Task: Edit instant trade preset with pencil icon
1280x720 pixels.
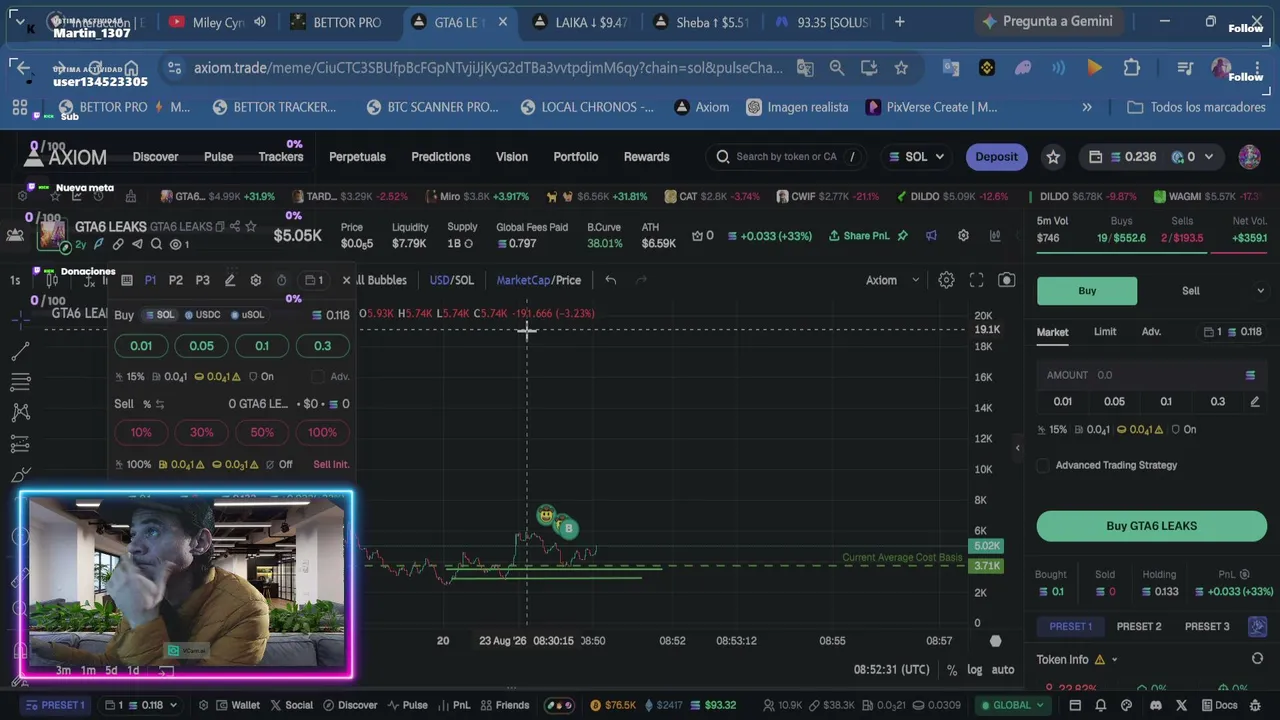Action: 229,280
